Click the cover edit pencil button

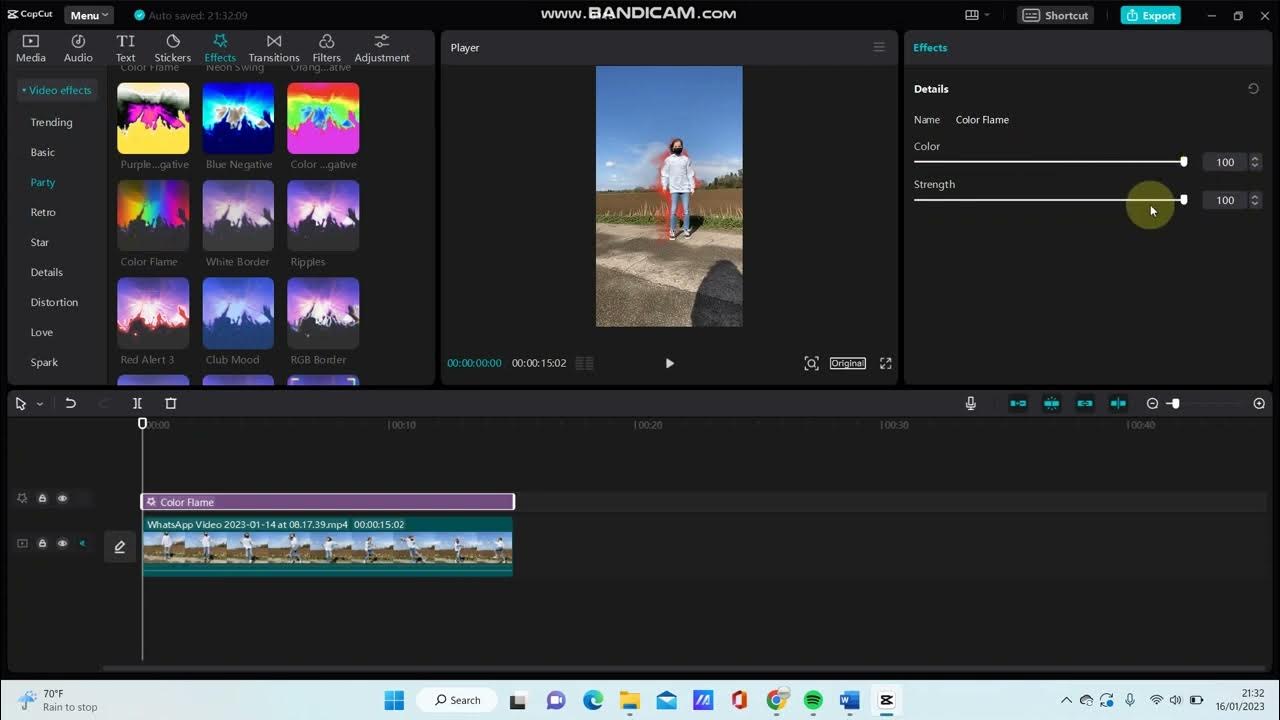(x=120, y=547)
